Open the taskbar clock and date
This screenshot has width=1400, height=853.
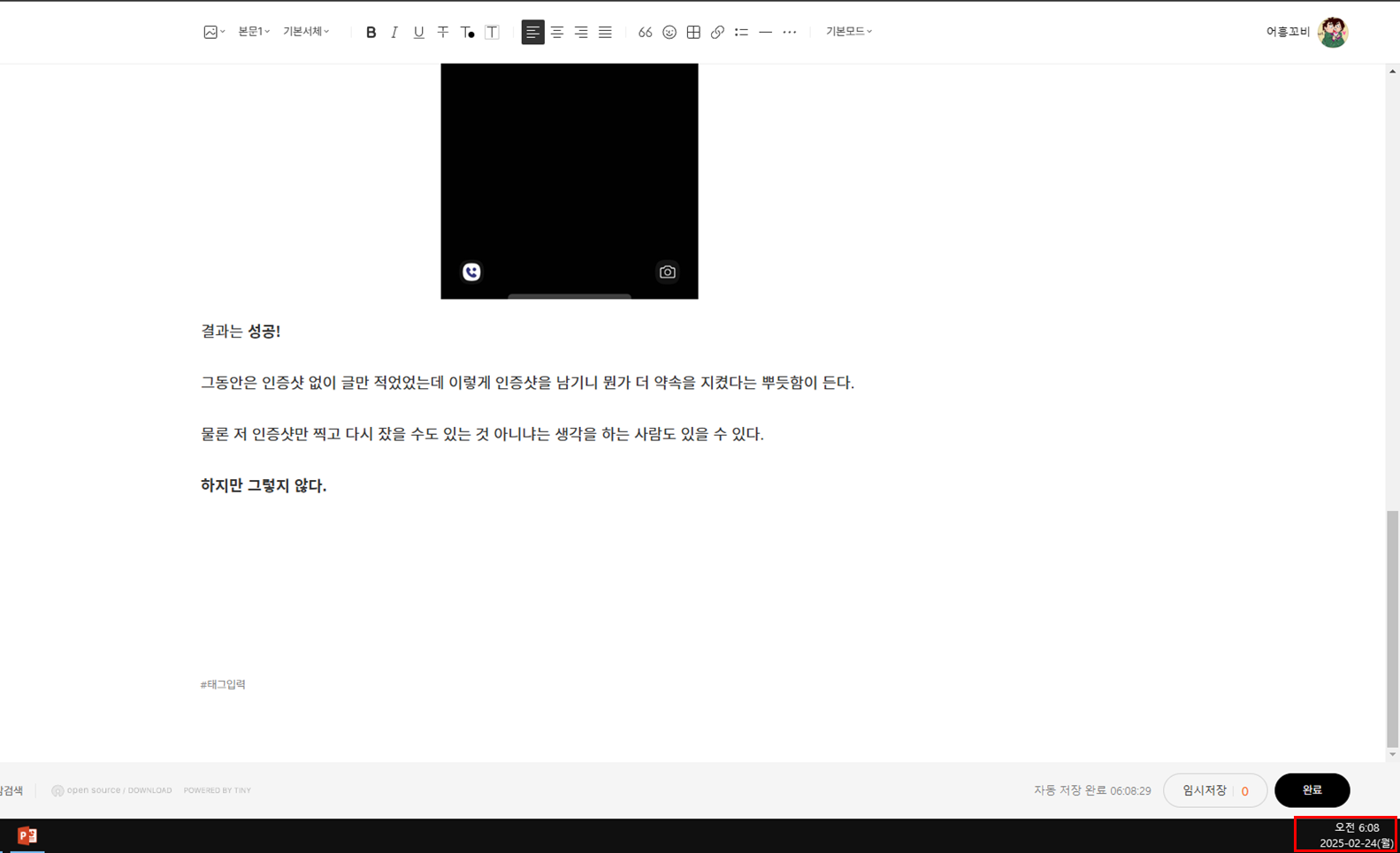pos(1346,834)
